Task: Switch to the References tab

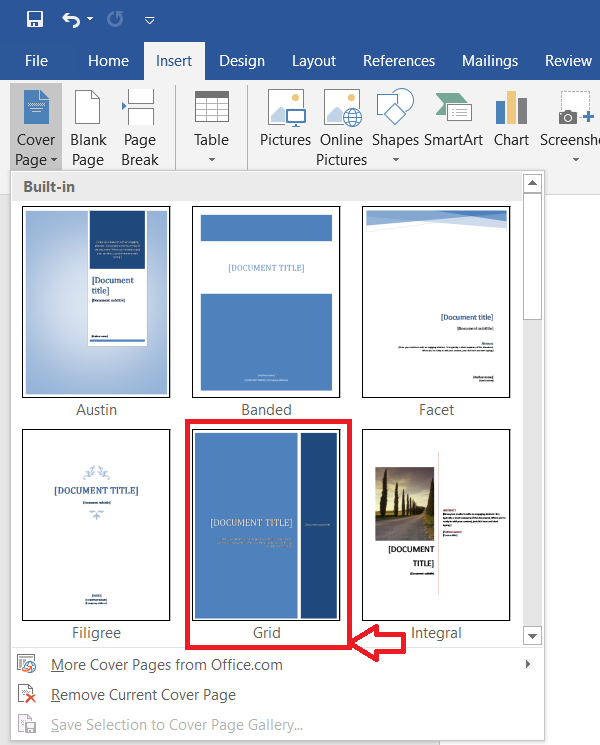Action: click(399, 61)
